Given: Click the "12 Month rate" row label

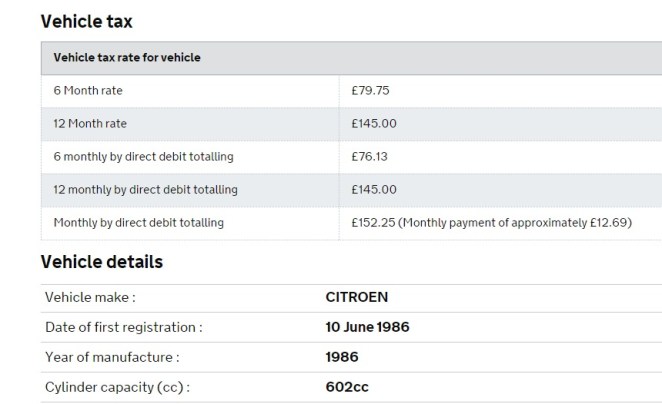Looking at the screenshot, I should [91, 124].
